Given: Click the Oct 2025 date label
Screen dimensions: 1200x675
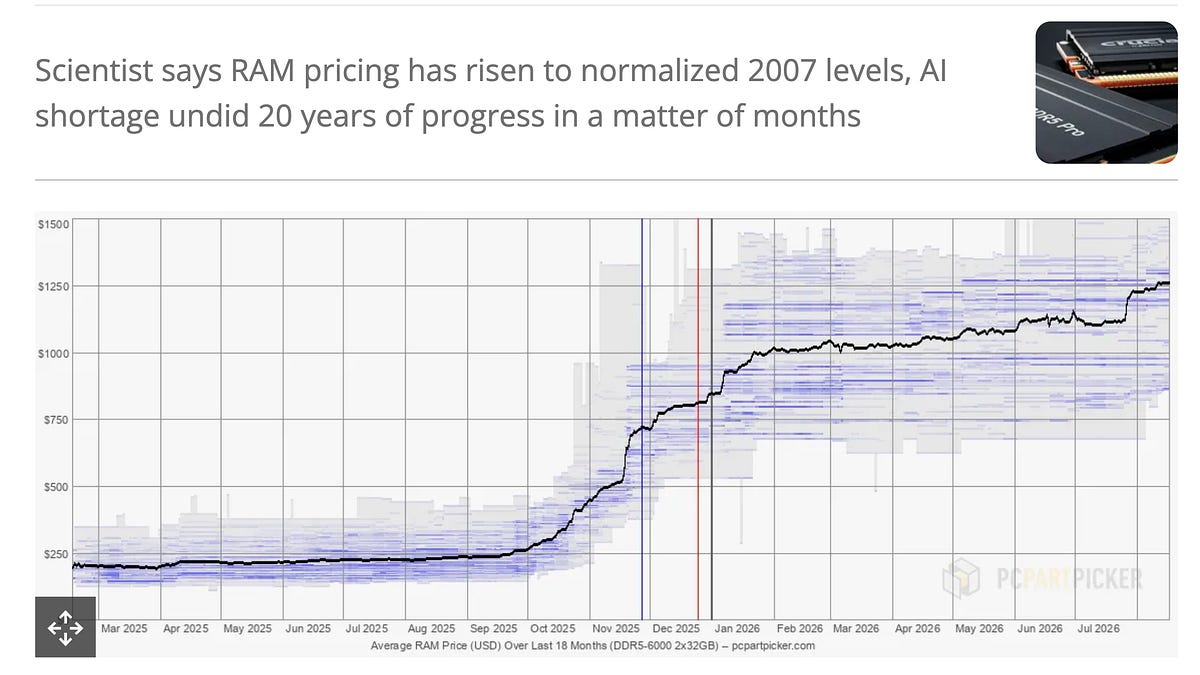Looking at the screenshot, I should (x=552, y=629).
